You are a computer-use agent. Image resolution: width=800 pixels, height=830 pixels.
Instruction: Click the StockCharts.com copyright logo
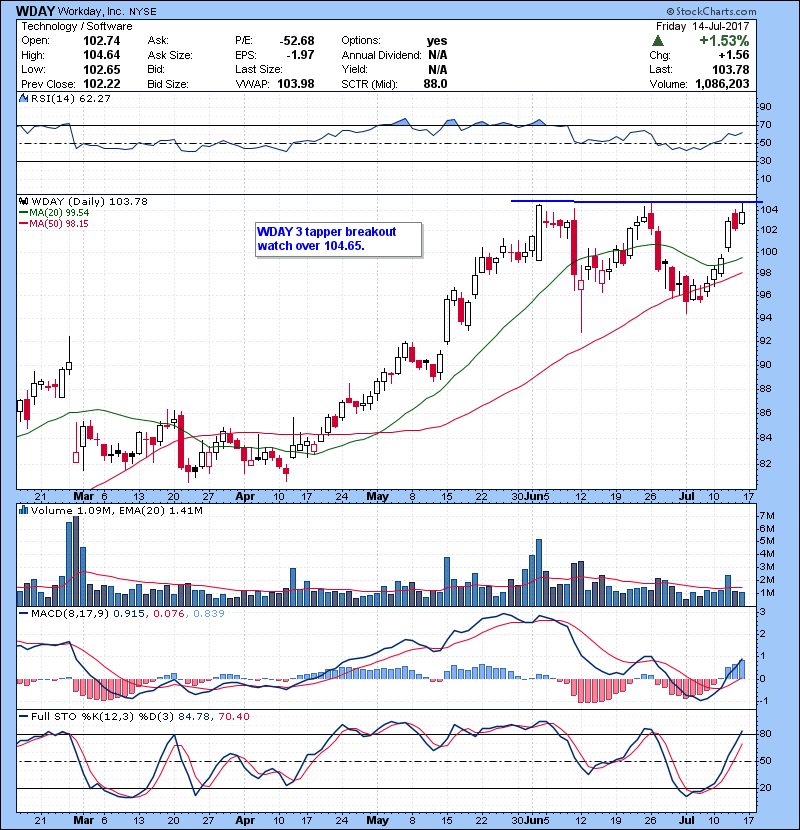pos(711,11)
